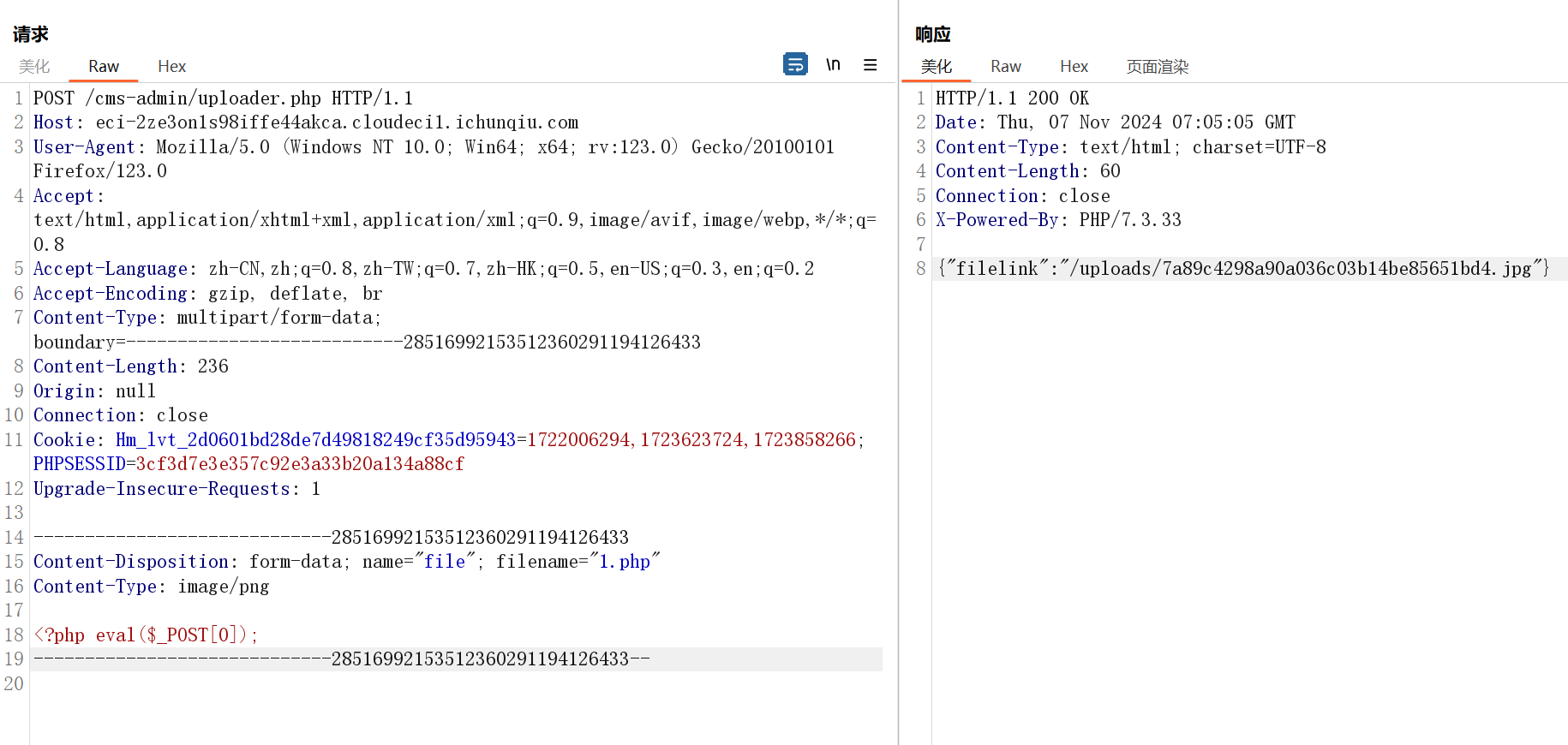Screen dimensions: 1568x745
Task: Click the Content-Type: image/png line
Action: tap(151, 587)
